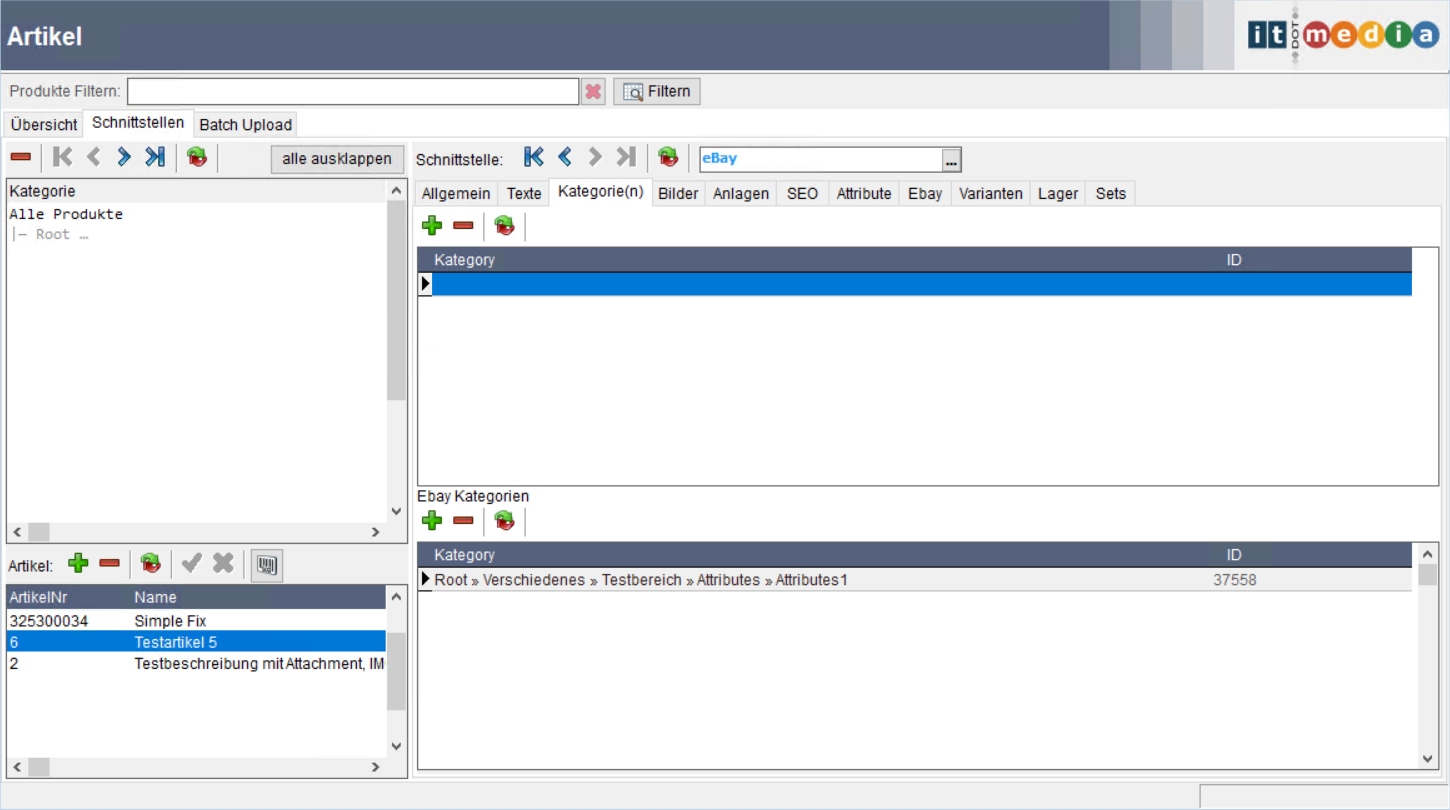
Task: Go to first record in Schnittstelle navigator
Action: point(533,157)
